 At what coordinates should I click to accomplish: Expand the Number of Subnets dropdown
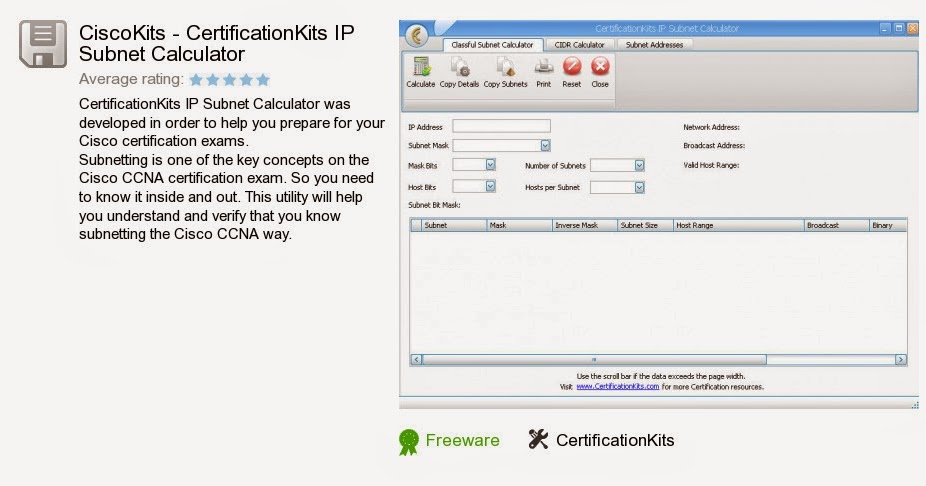[639, 165]
